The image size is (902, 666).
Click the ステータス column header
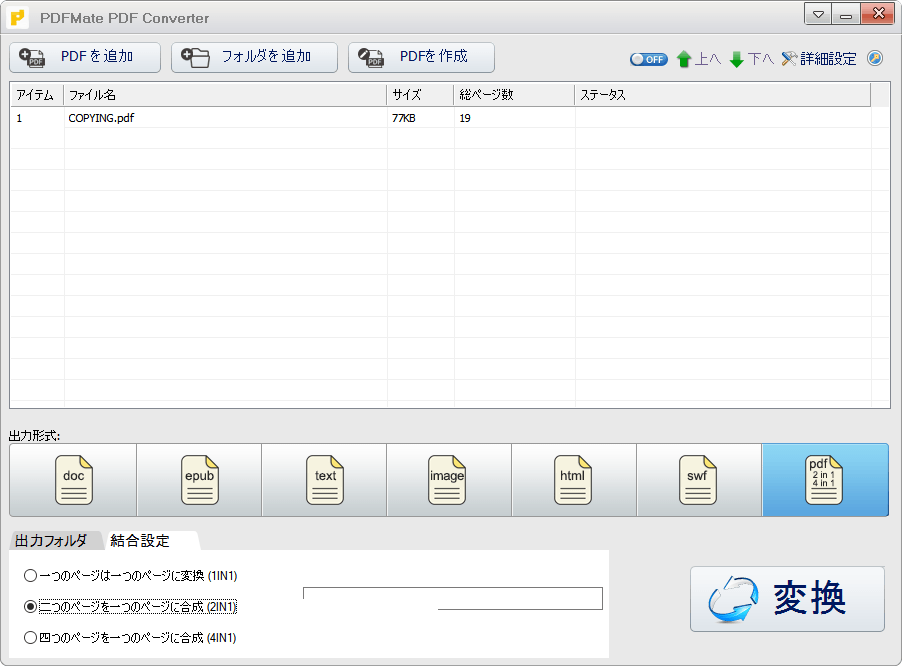tap(723, 95)
